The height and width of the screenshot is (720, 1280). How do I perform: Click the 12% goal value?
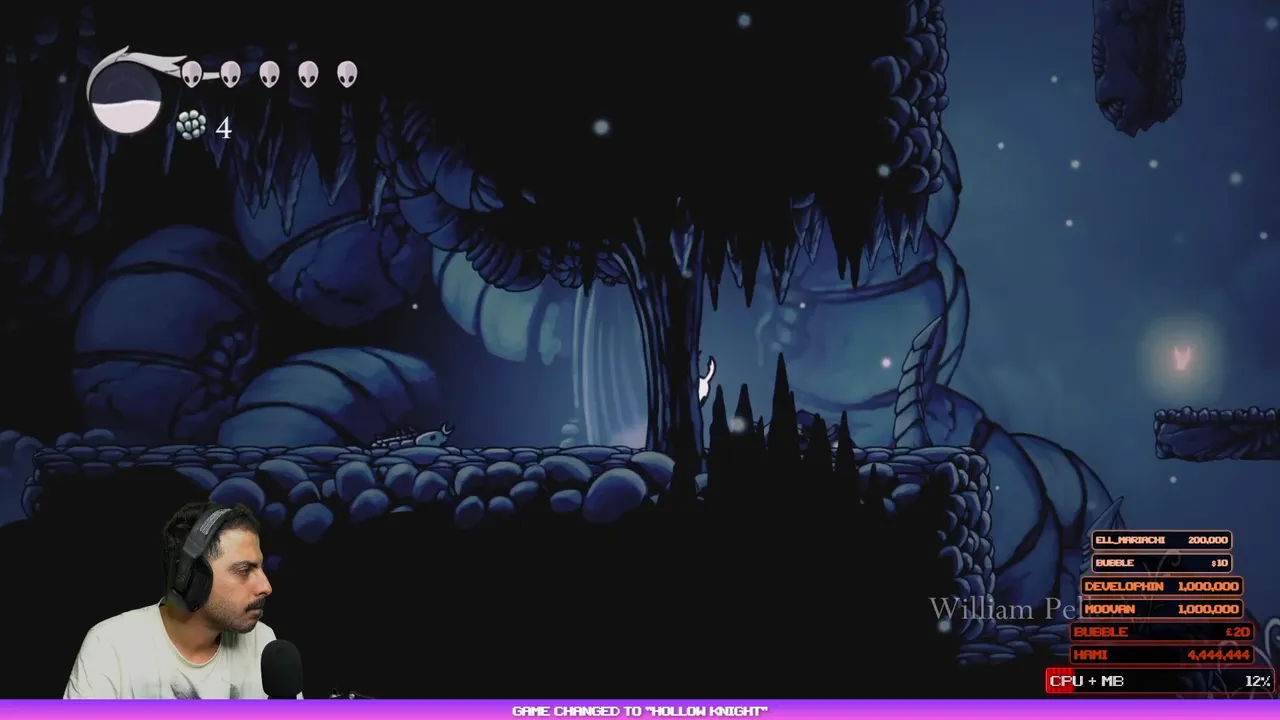(x=1258, y=681)
